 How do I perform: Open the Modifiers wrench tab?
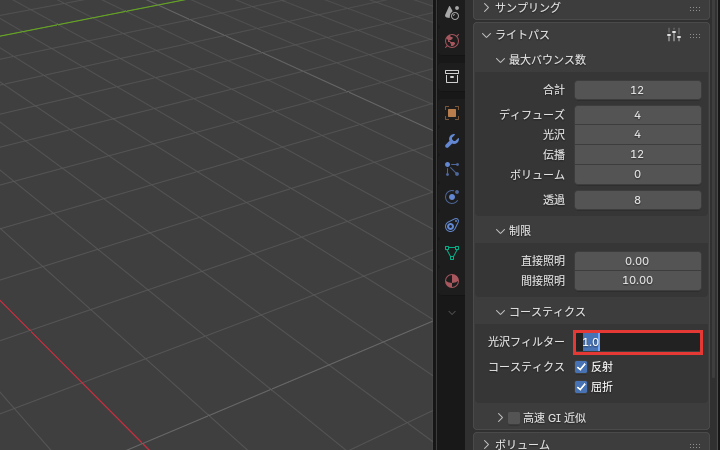tap(452, 141)
